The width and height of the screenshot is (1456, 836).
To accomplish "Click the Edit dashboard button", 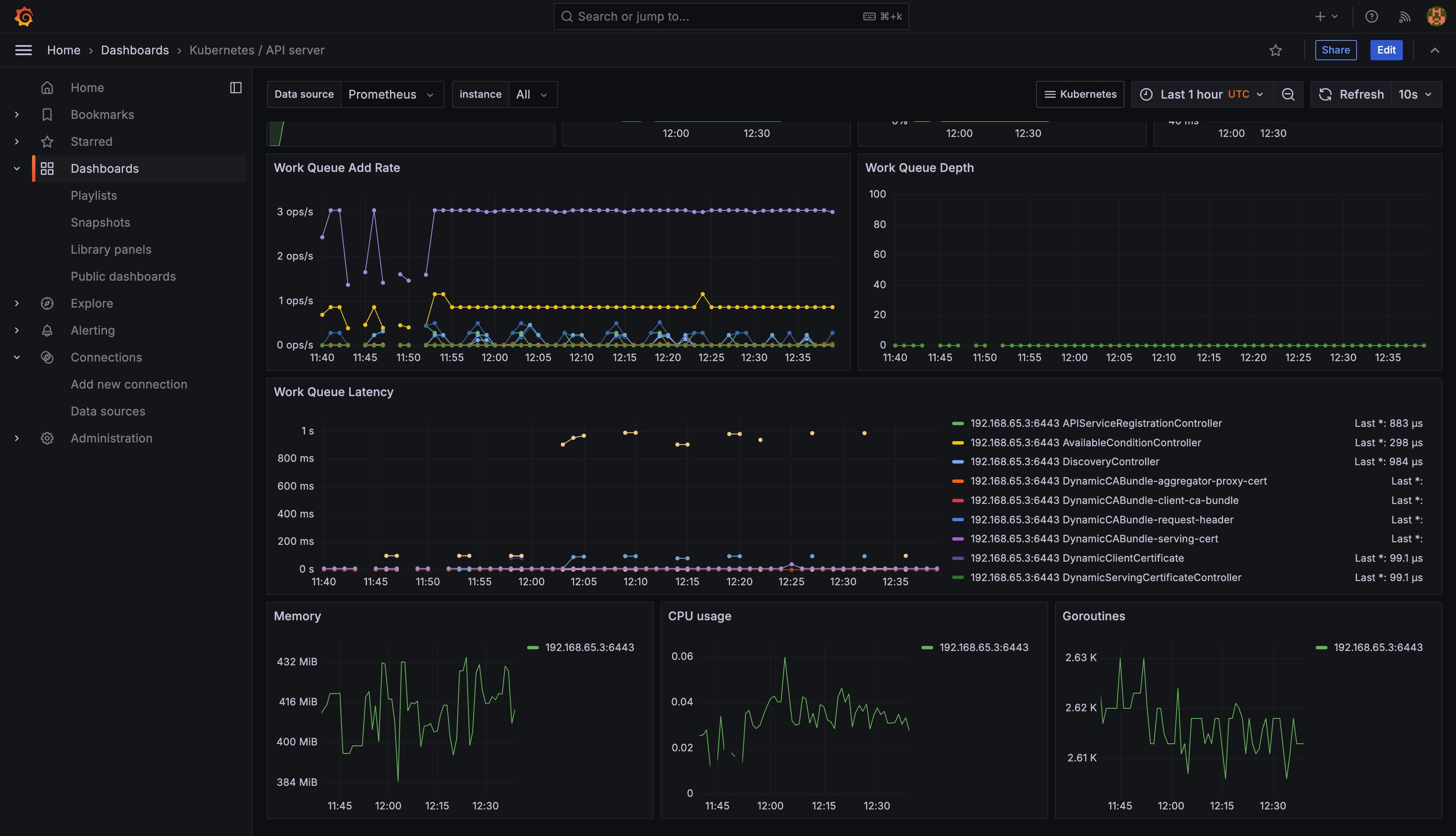I will (x=1386, y=50).
